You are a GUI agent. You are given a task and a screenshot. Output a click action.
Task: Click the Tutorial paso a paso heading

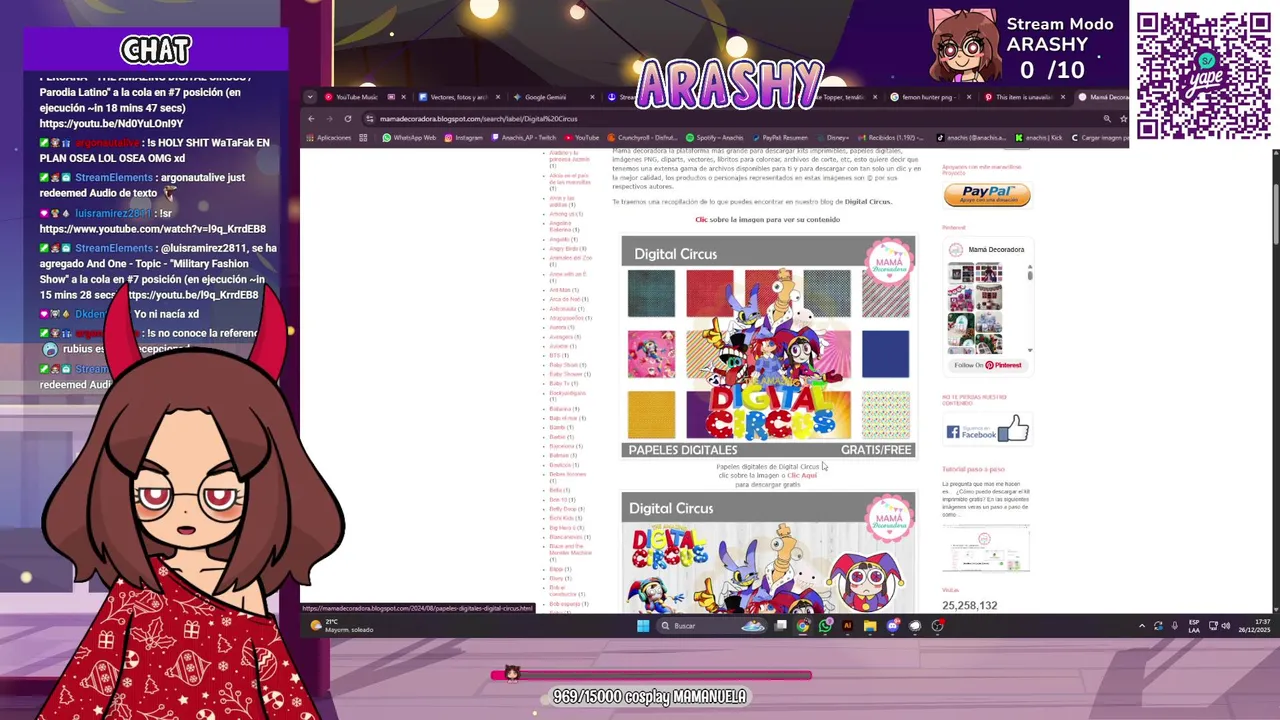(x=973, y=469)
